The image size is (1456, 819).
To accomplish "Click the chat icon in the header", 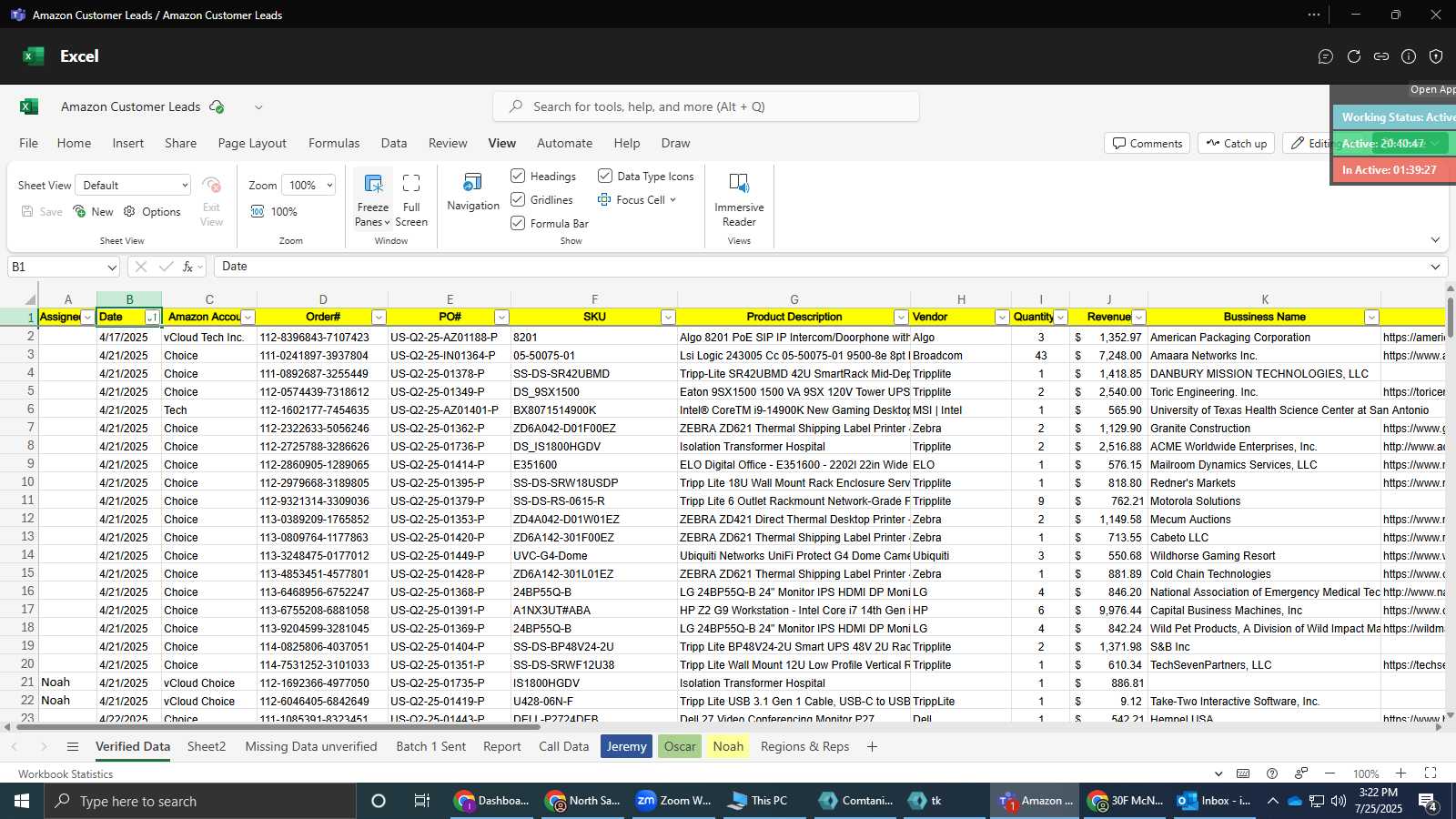I will pos(1326,56).
